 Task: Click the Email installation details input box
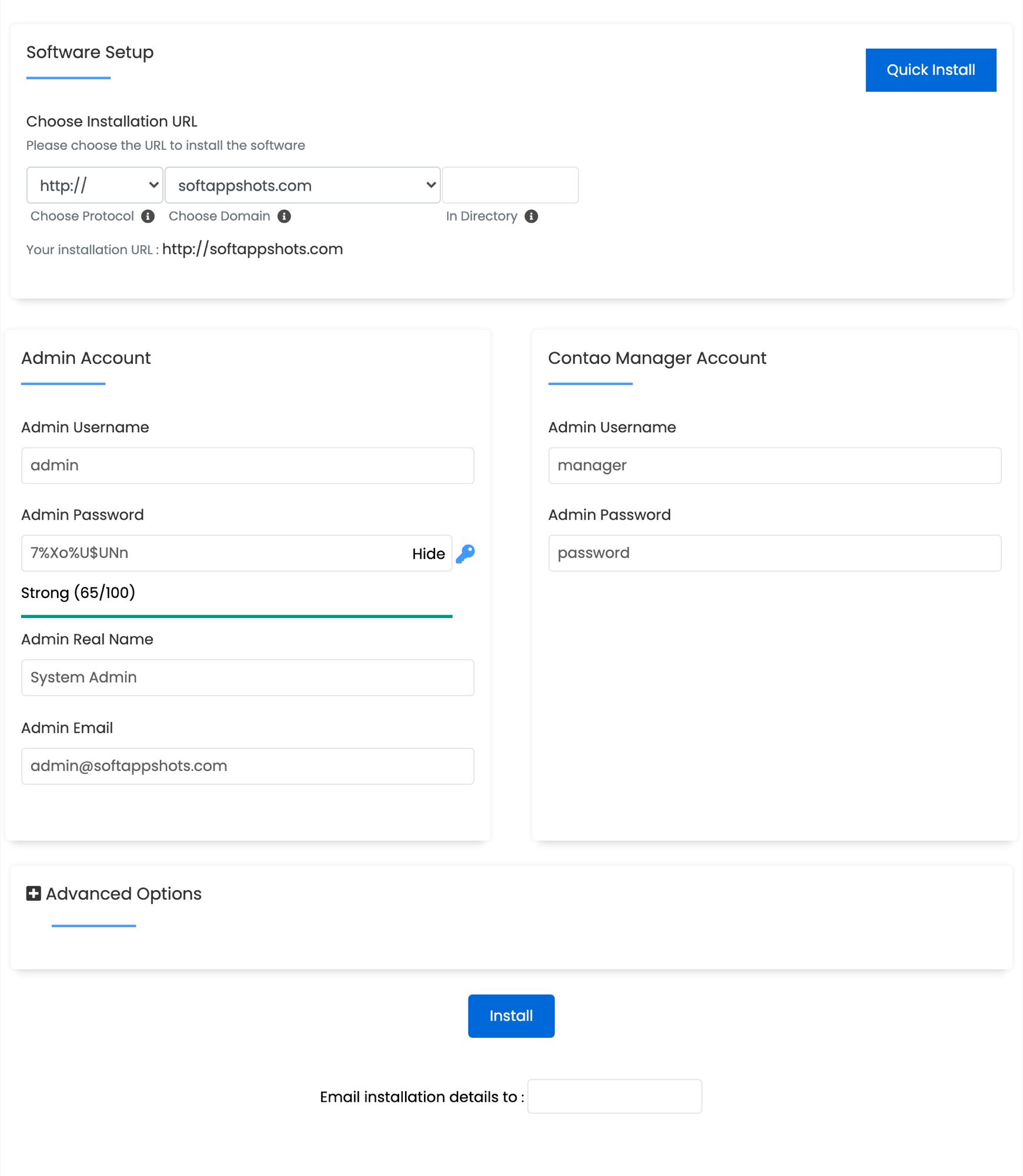click(x=614, y=1096)
